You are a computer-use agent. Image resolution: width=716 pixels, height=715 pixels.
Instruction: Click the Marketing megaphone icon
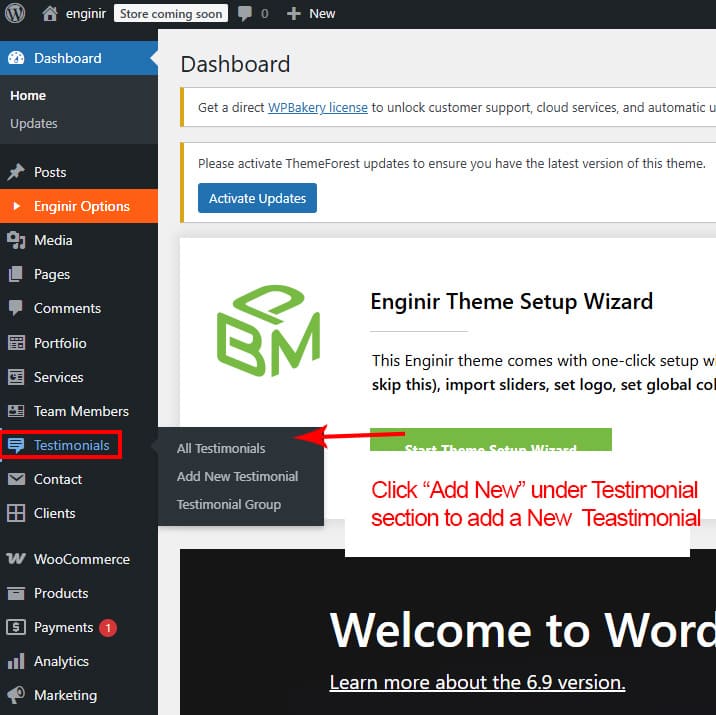click(16, 695)
